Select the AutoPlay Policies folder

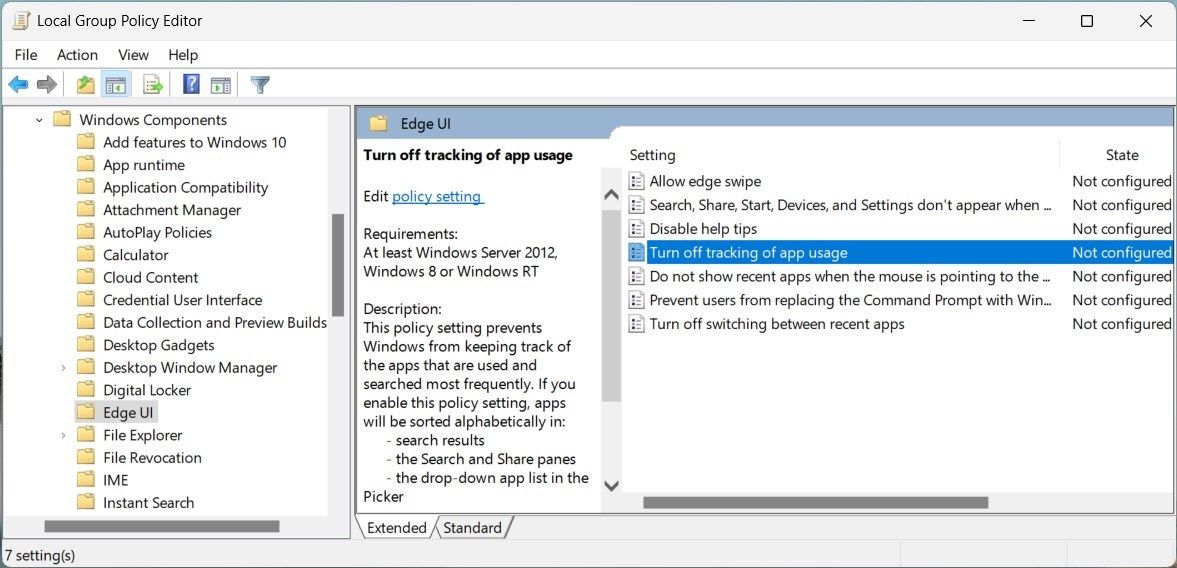tap(158, 233)
